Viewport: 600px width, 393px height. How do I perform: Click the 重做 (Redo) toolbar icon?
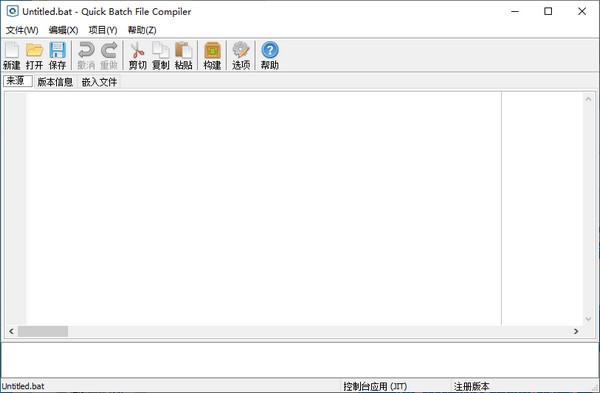click(x=109, y=56)
